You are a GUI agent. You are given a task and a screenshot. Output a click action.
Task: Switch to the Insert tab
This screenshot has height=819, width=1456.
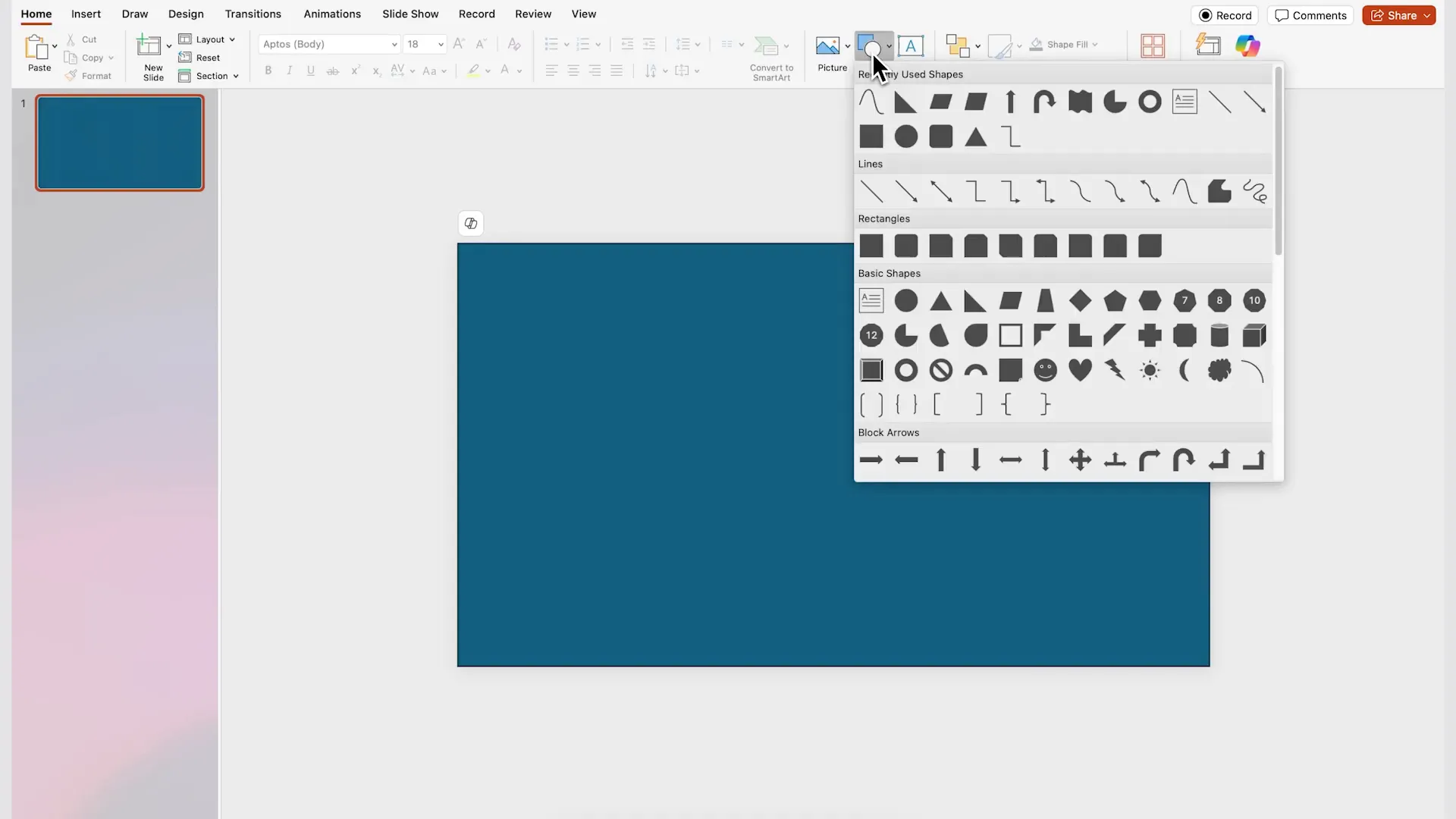click(86, 14)
